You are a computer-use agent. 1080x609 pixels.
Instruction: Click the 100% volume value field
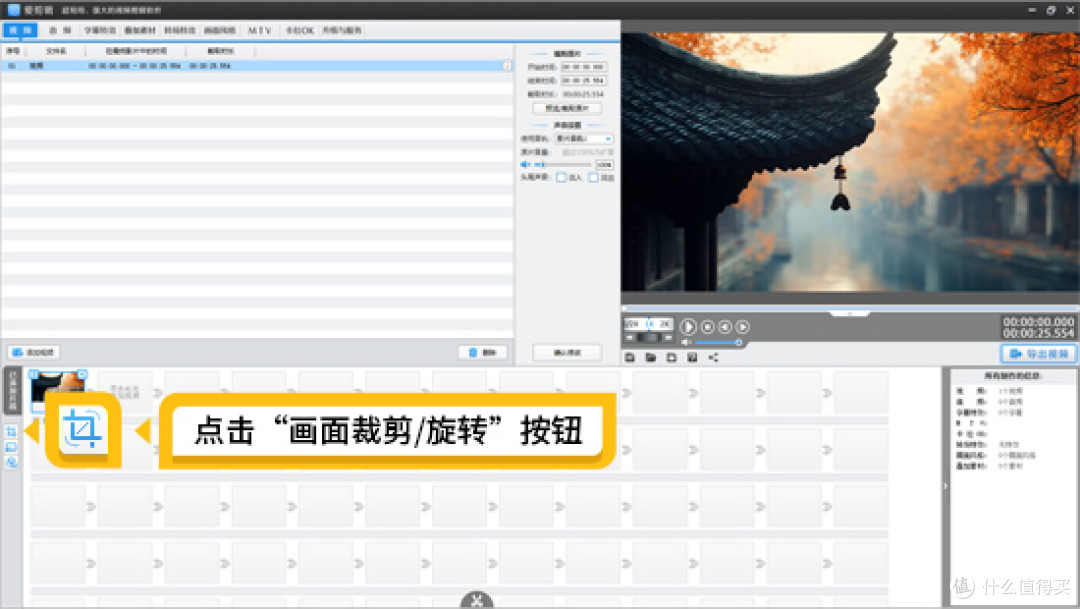tap(604, 165)
